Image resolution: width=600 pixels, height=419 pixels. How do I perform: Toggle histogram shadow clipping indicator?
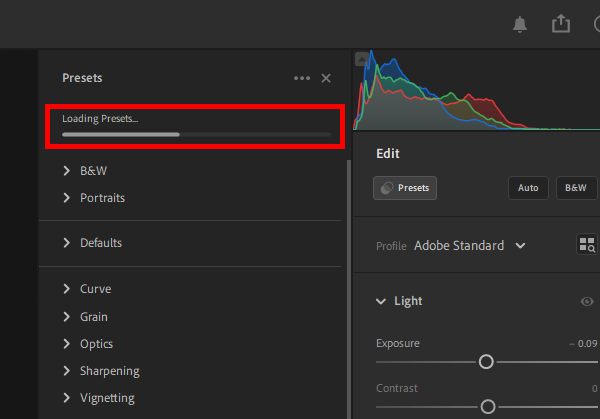pyautogui.click(x=362, y=58)
